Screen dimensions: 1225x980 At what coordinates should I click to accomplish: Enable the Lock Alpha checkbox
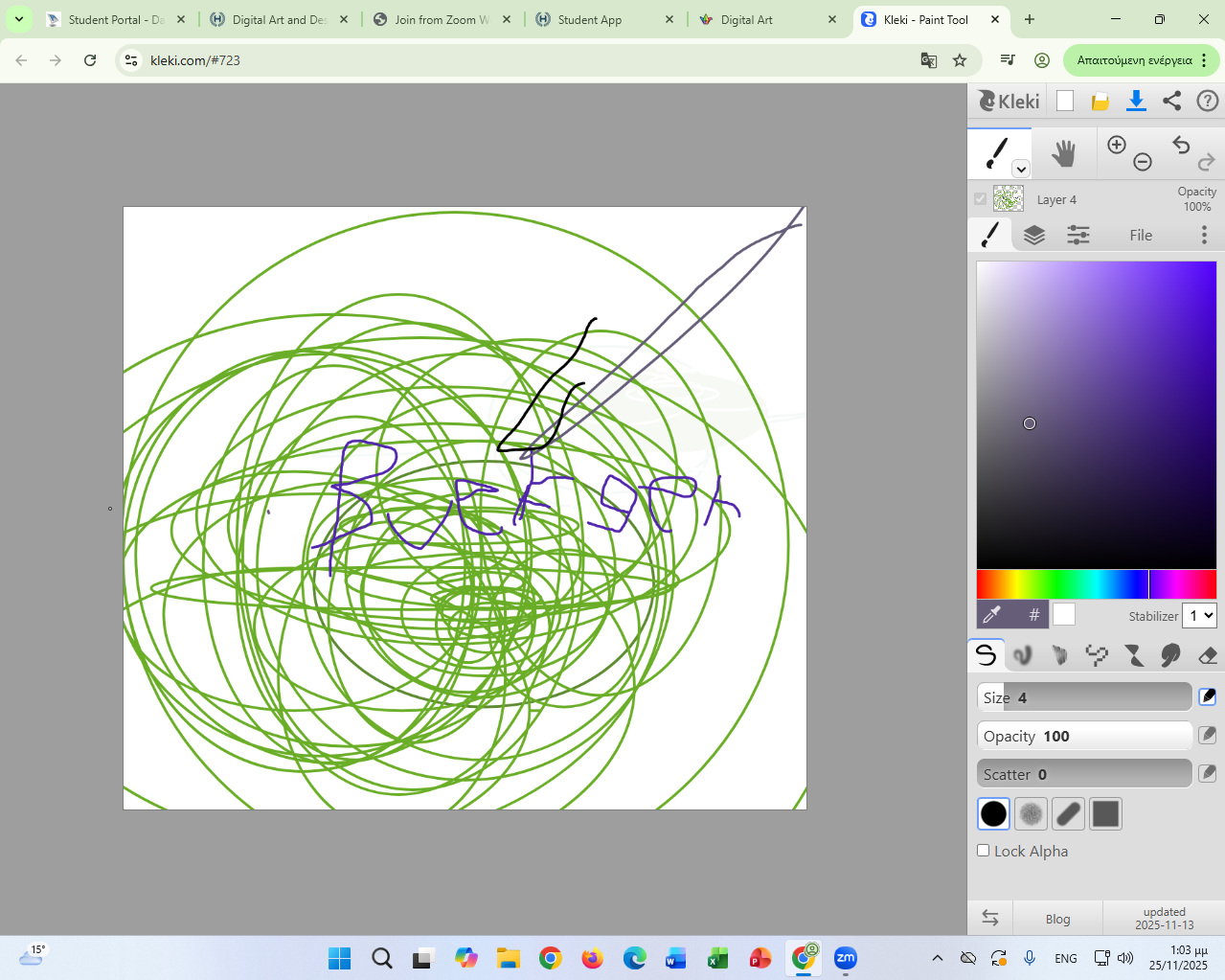tap(983, 851)
